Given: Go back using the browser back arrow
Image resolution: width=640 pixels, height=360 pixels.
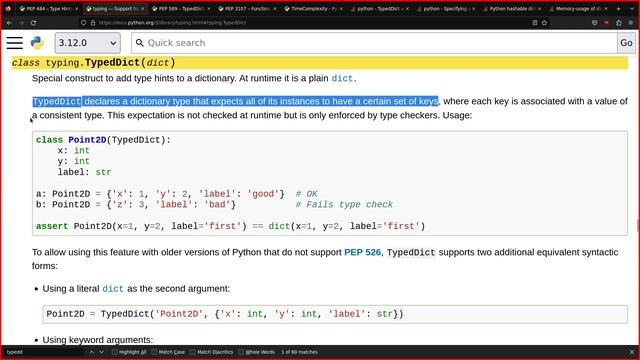Looking at the screenshot, I should (x=9, y=23).
